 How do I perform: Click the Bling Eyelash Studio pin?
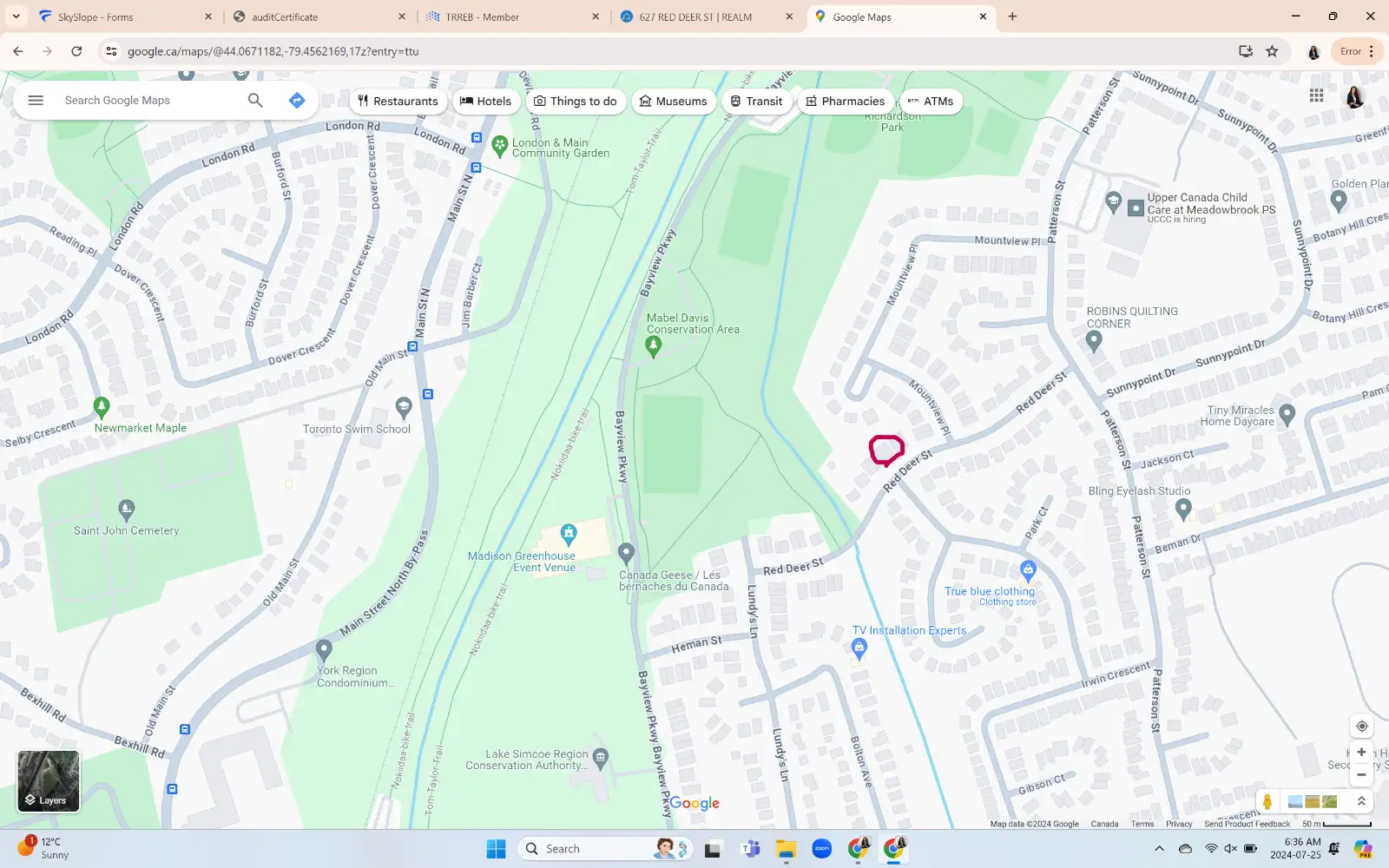(1183, 510)
